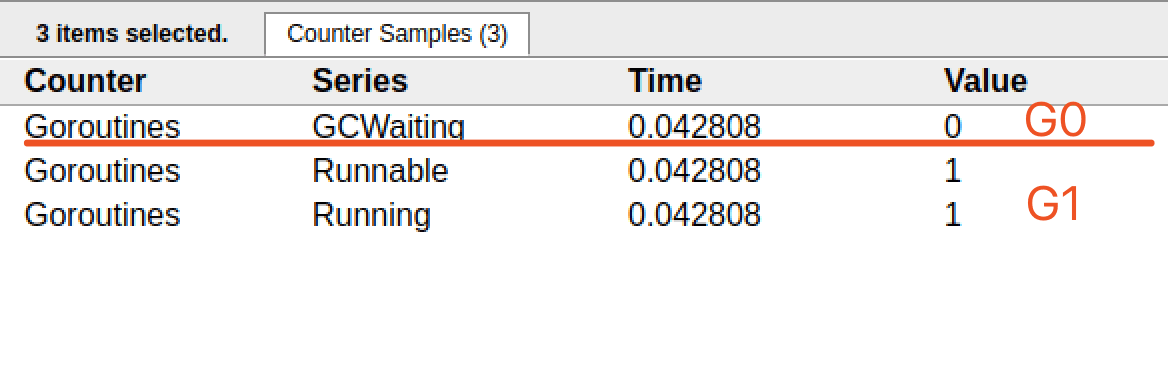The width and height of the screenshot is (1168, 372).
Task: Click value 0 in GCWaiting row
Action: [x=953, y=127]
